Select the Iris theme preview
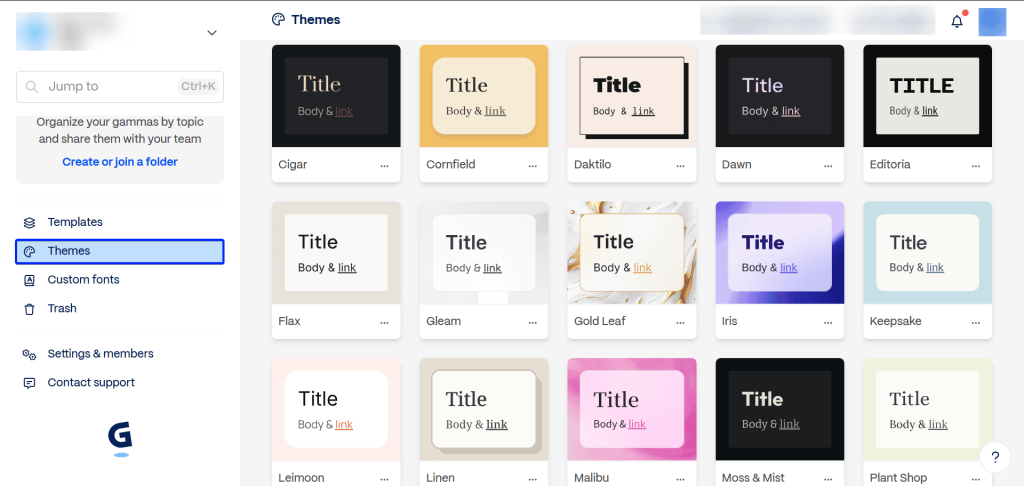The image size is (1024, 486). tap(780, 253)
